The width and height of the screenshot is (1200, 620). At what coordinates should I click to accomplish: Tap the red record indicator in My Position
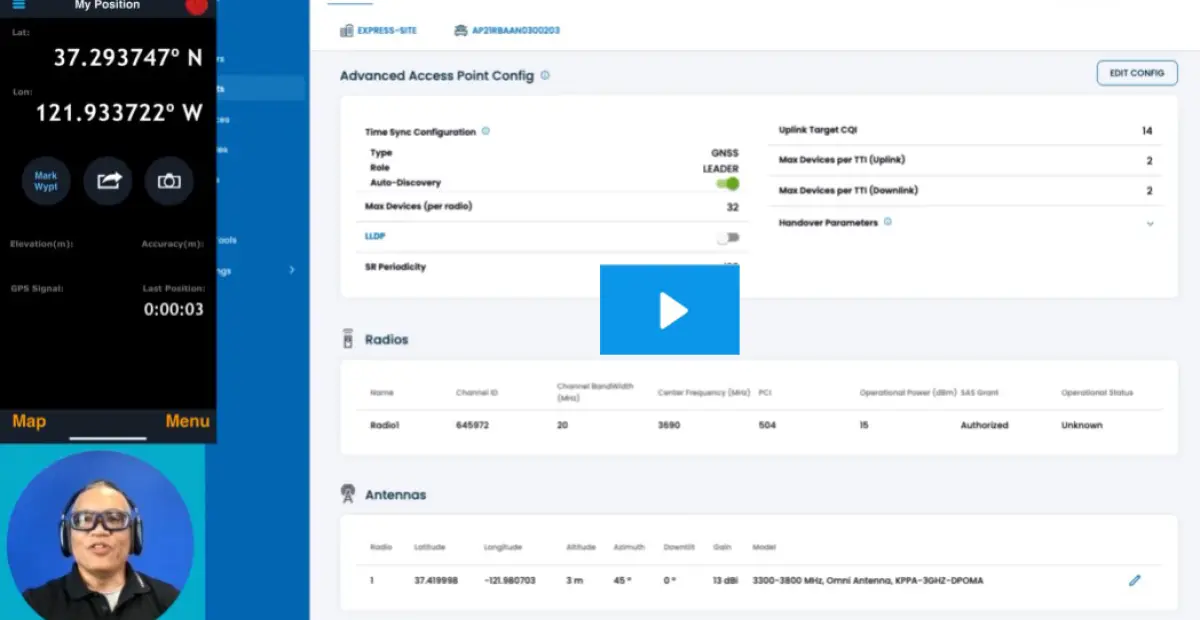coord(197,5)
